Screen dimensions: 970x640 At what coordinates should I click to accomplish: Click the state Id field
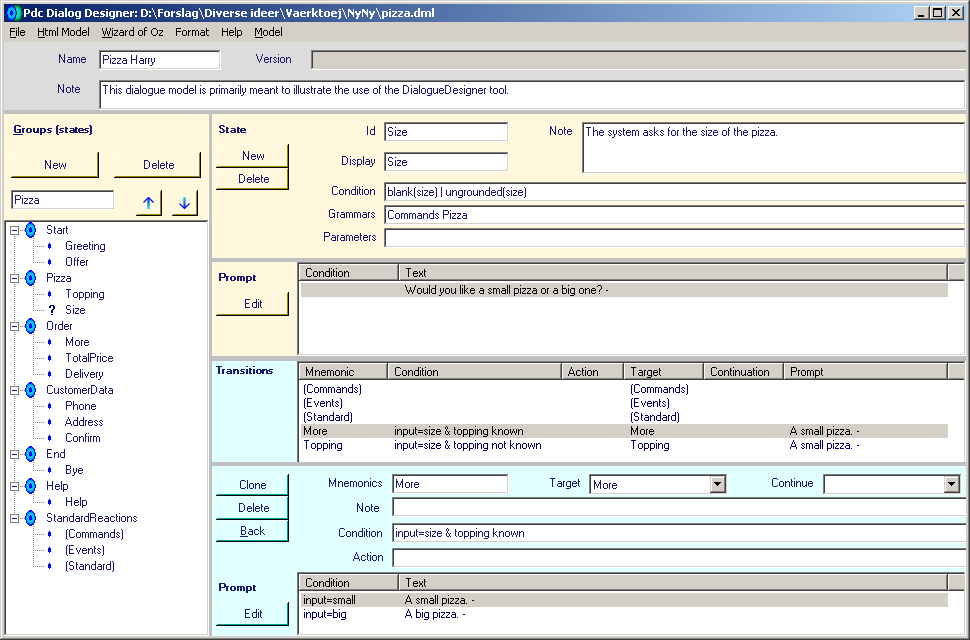(446, 132)
